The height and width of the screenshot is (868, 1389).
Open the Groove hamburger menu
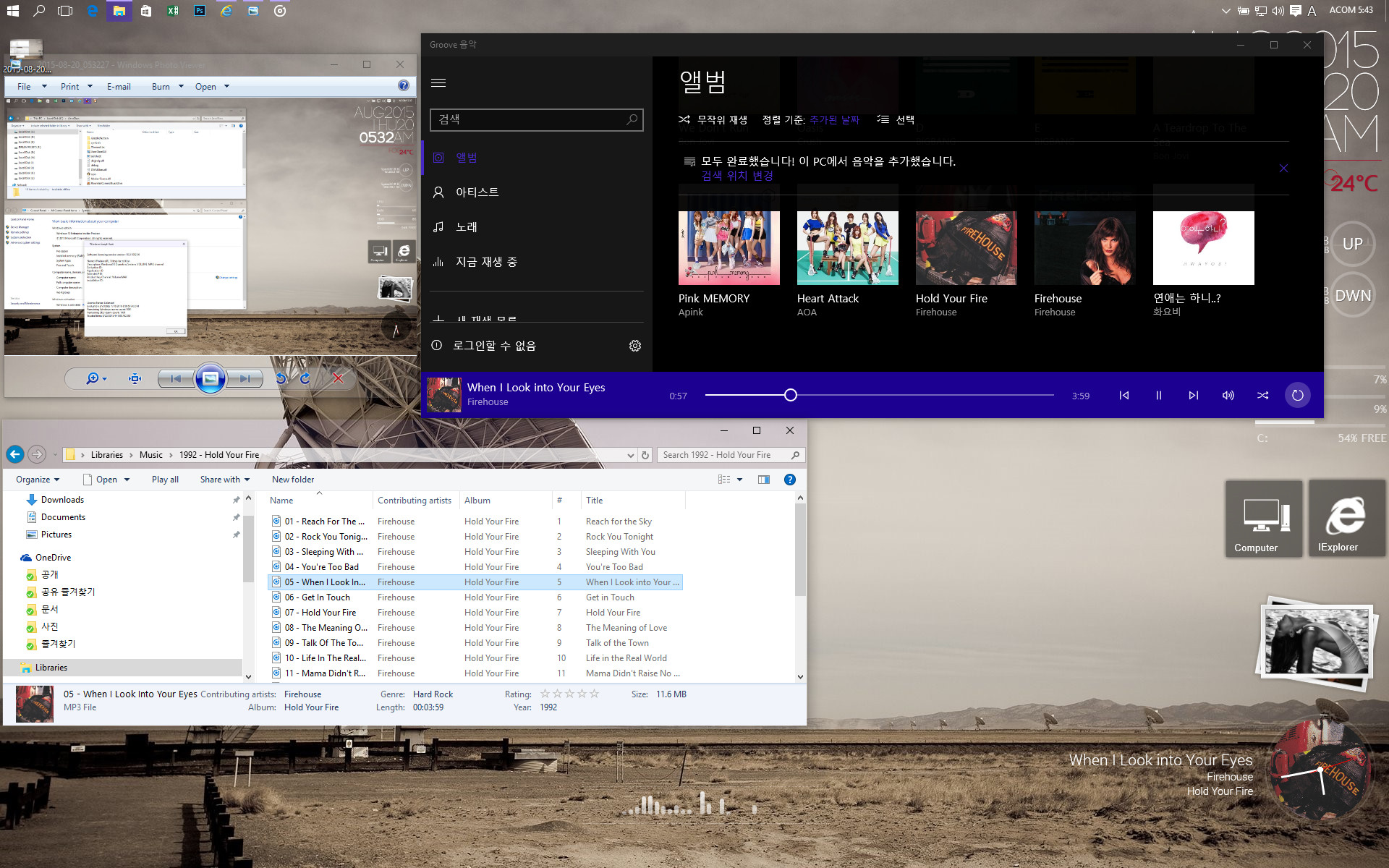point(438,82)
